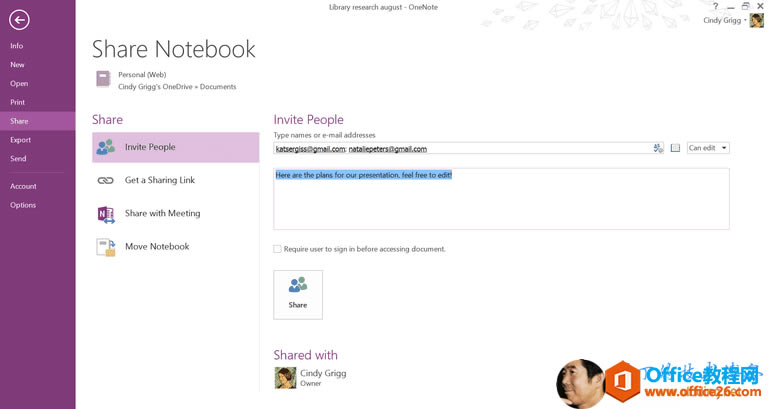768x409 pixels.
Task: Click the OneNote meeting icon
Action: point(106,214)
